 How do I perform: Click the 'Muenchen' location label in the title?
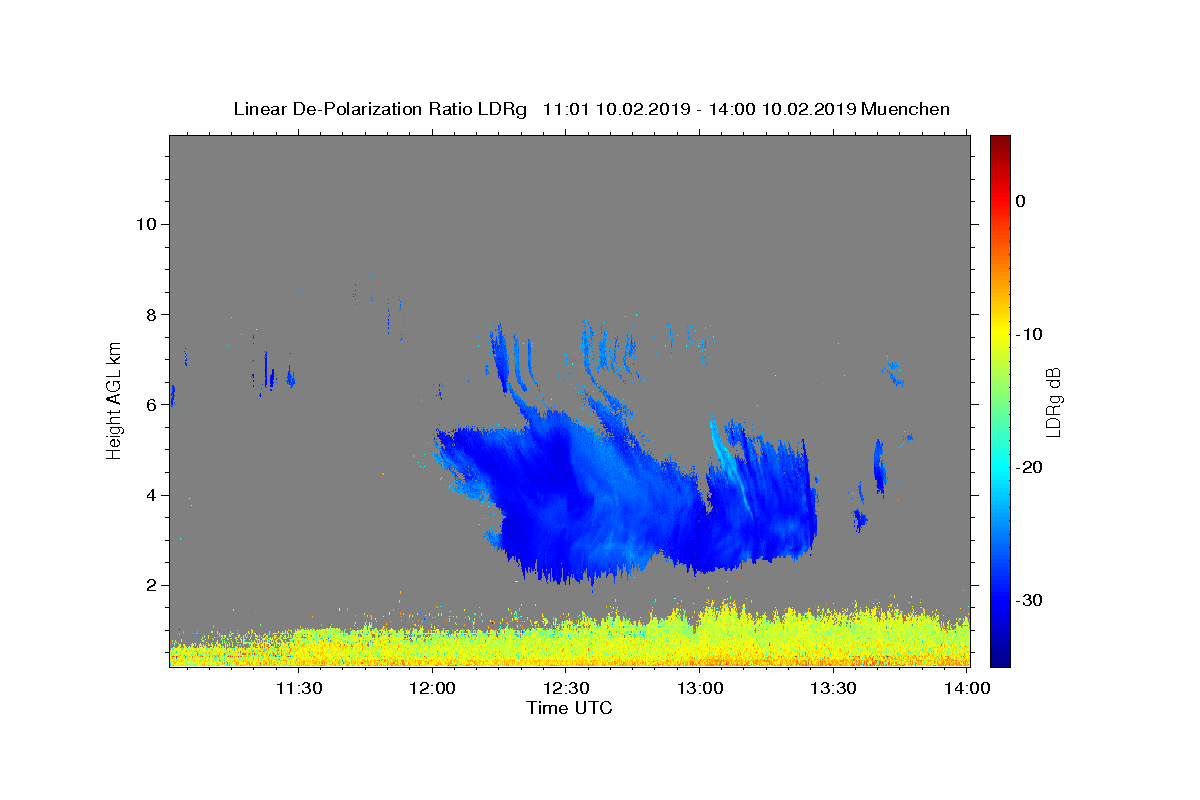click(x=905, y=109)
